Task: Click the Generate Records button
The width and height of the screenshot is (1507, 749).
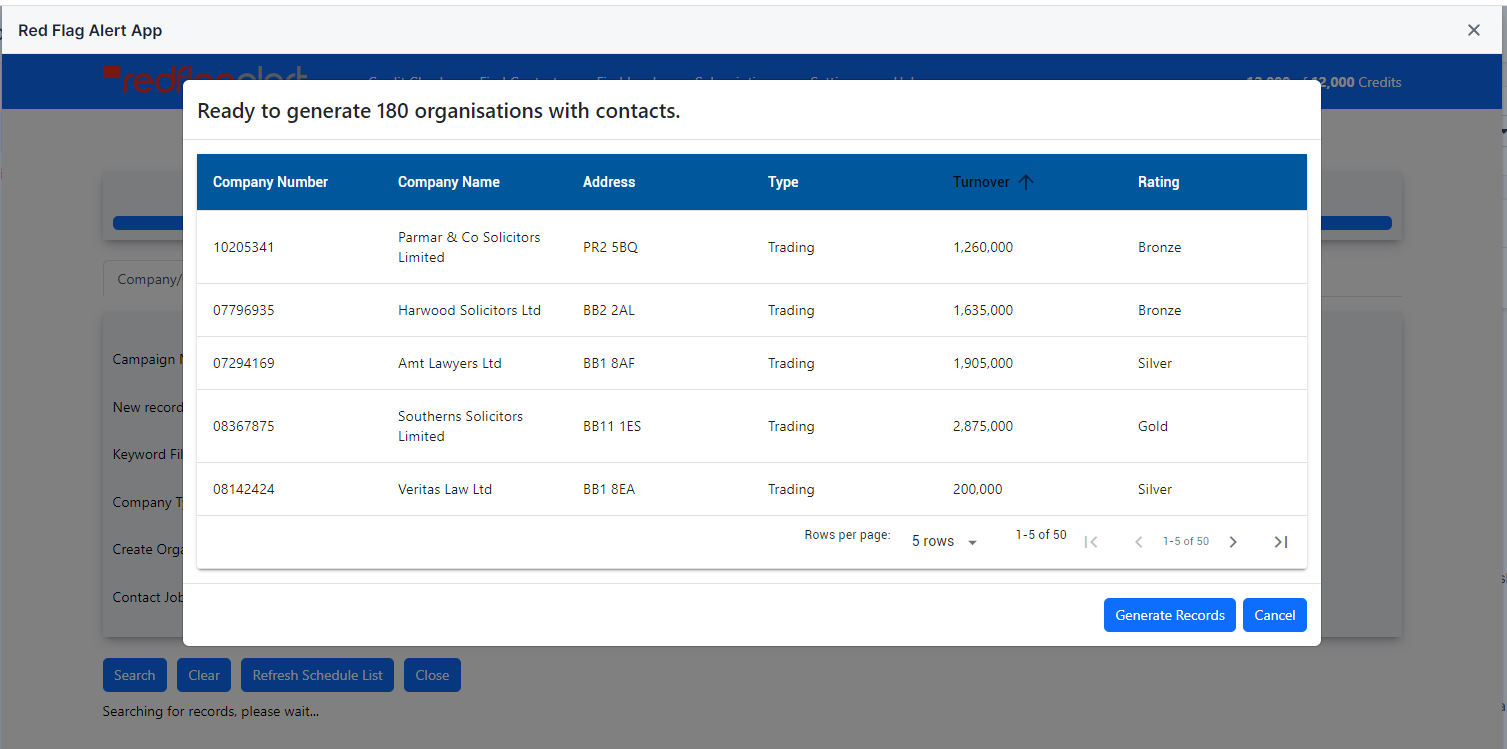Action: pyautogui.click(x=1170, y=615)
